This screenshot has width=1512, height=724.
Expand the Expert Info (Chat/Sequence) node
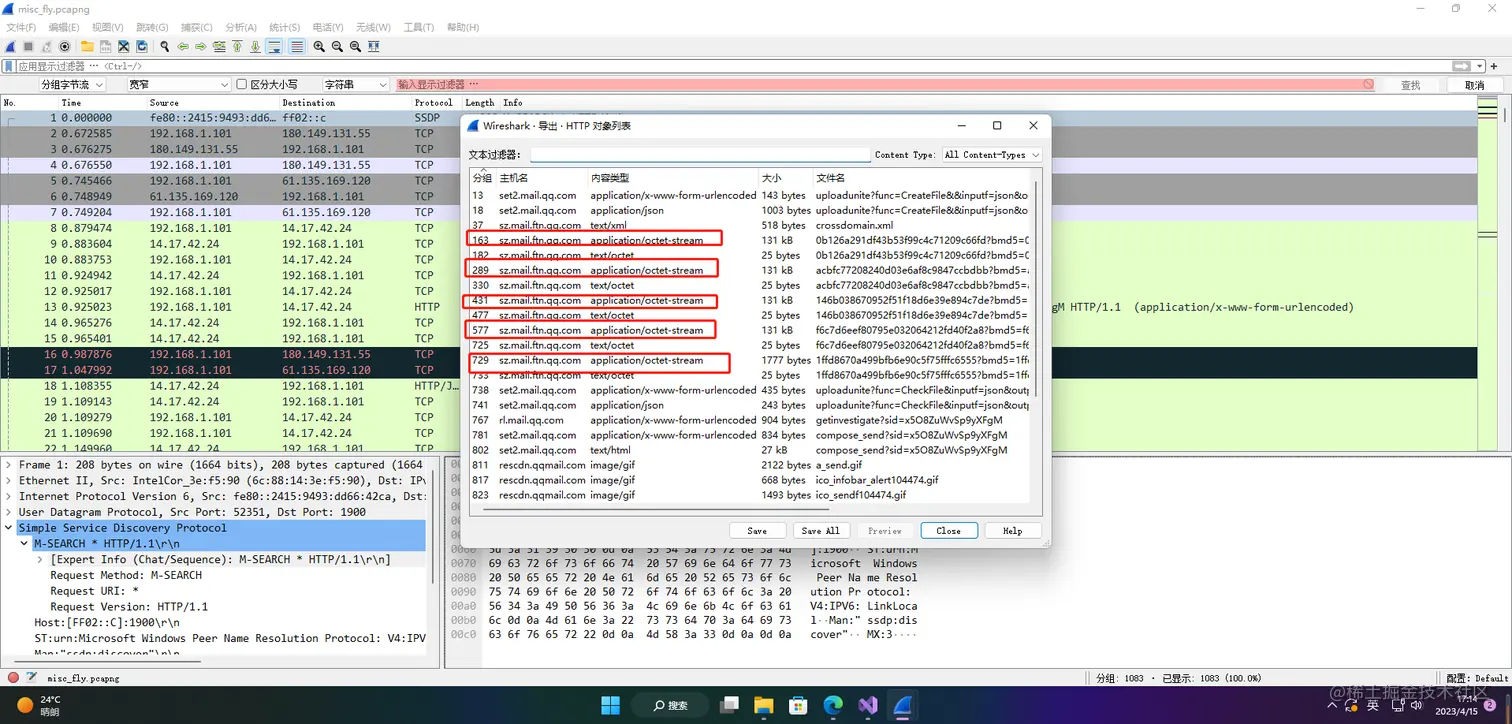[x=41, y=560]
